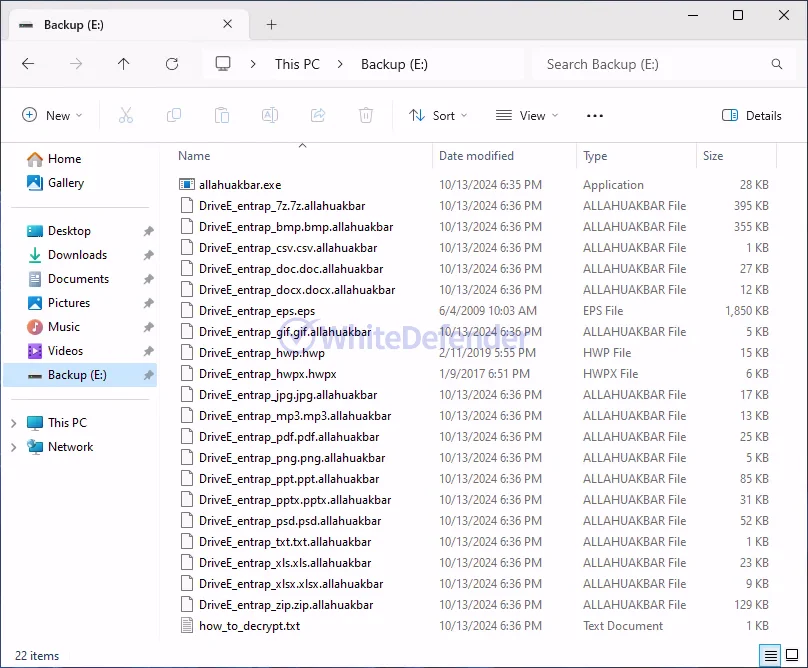Click the Copy icon in toolbar
Image resolution: width=808 pixels, height=668 pixels.
[174, 115]
